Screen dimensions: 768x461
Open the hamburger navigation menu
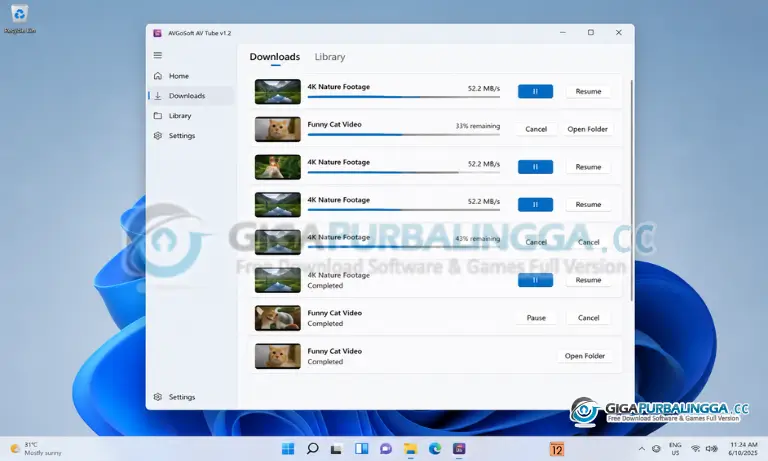pyautogui.click(x=158, y=55)
